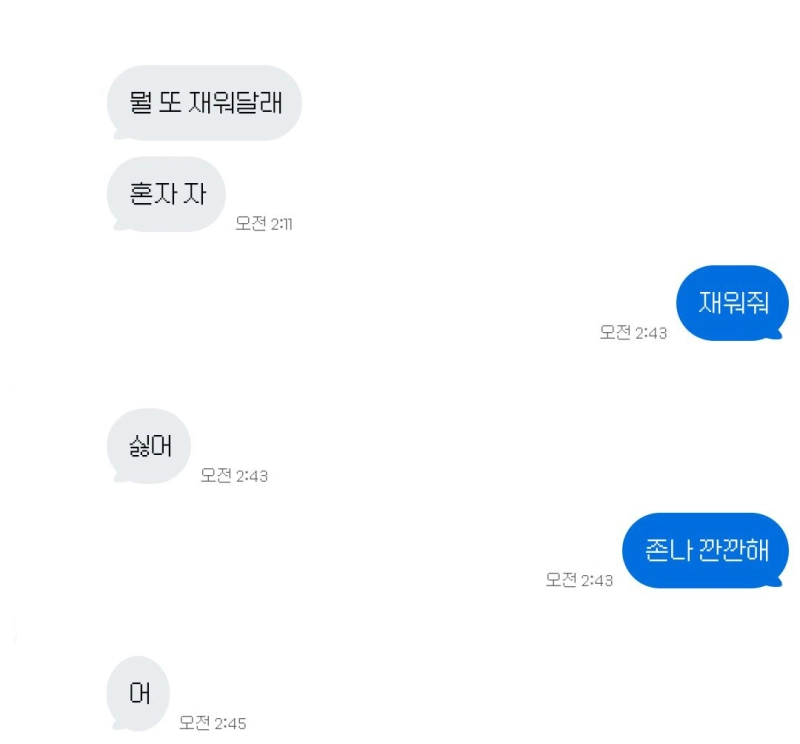Select the '싫어' received message bubble
Image resolution: width=800 pixels, height=744 pixels.
click(x=148, y=446)
